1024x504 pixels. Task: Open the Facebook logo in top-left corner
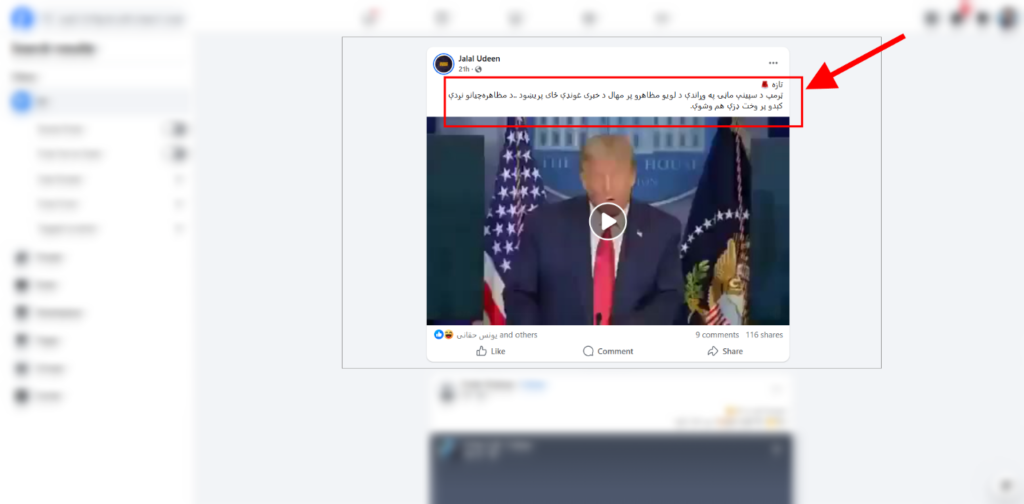pyautogui.click(x=22, y=18)
